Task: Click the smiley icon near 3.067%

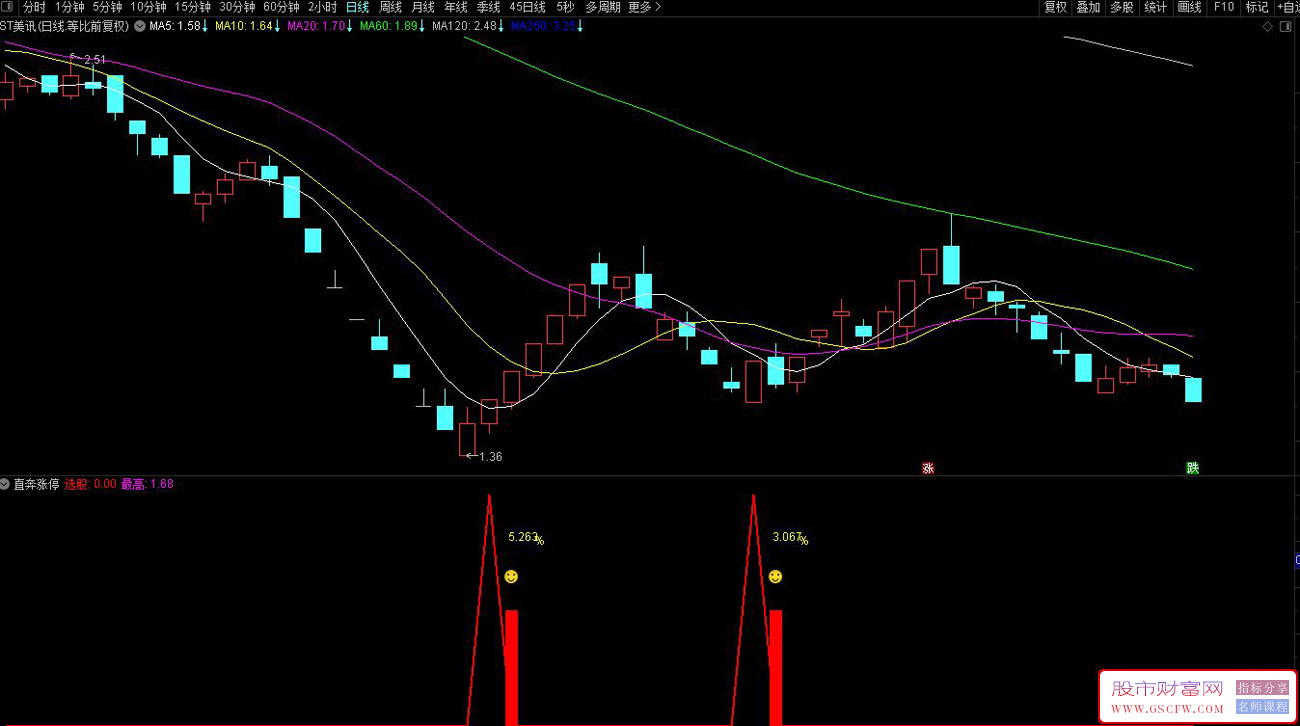Action: 775,576
